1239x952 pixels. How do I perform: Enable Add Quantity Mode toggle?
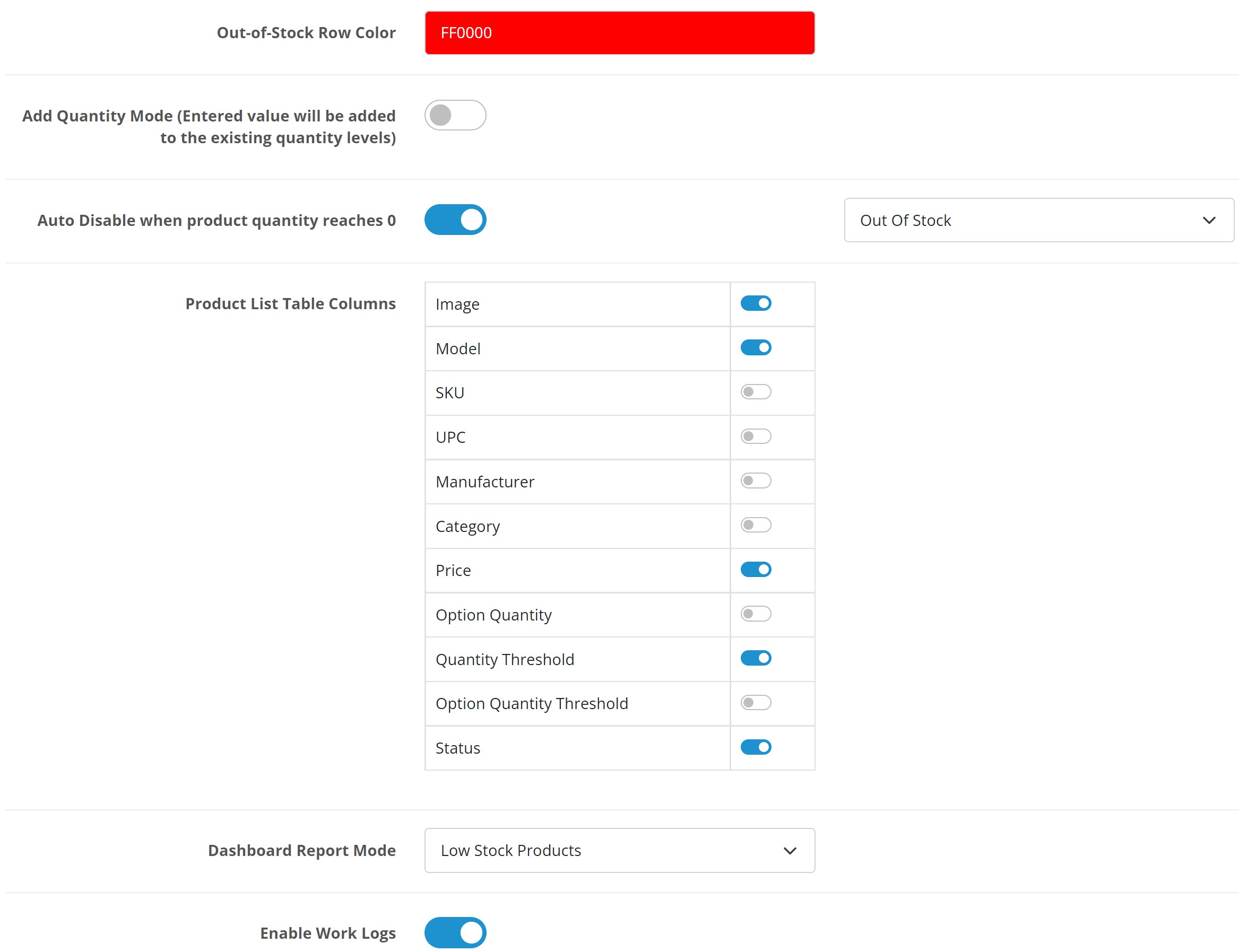(x=455, y=116)
